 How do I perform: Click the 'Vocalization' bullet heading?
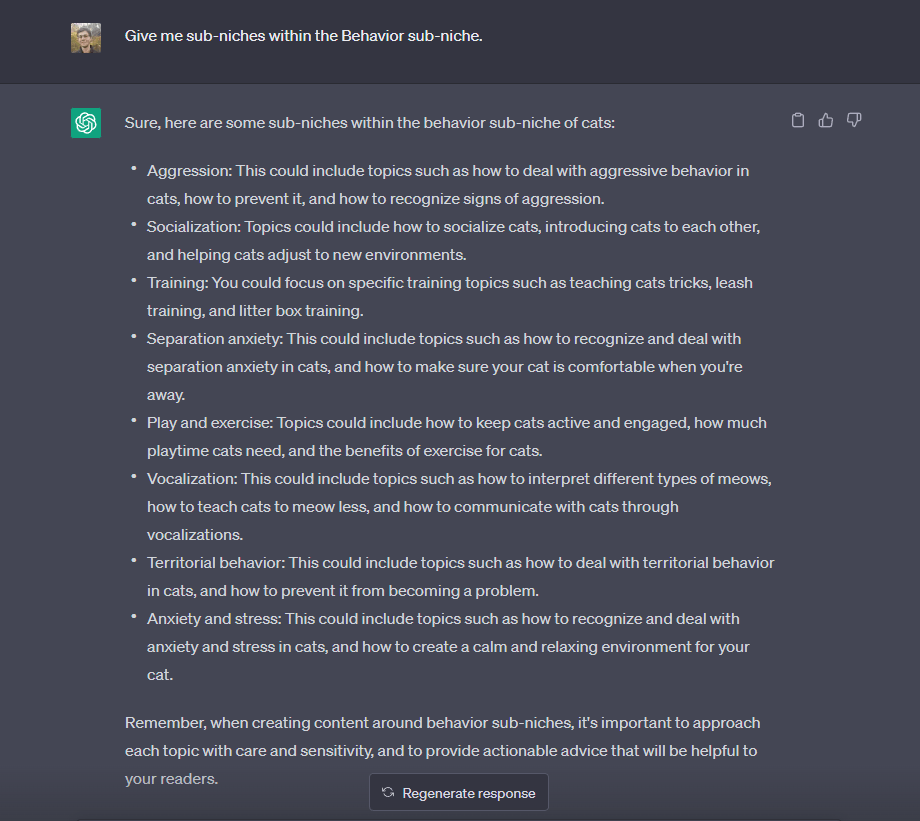(190, 479)
